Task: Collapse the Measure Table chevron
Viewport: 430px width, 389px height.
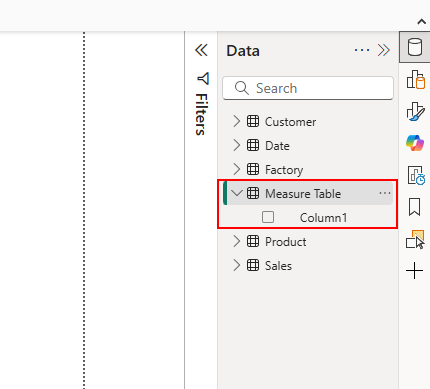Action: click(x=237, y=193)
